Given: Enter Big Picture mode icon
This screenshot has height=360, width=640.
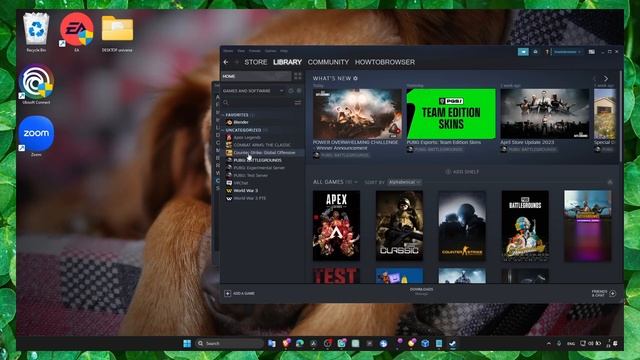Looking at the screenshot, I should click(x=591, y=52).
